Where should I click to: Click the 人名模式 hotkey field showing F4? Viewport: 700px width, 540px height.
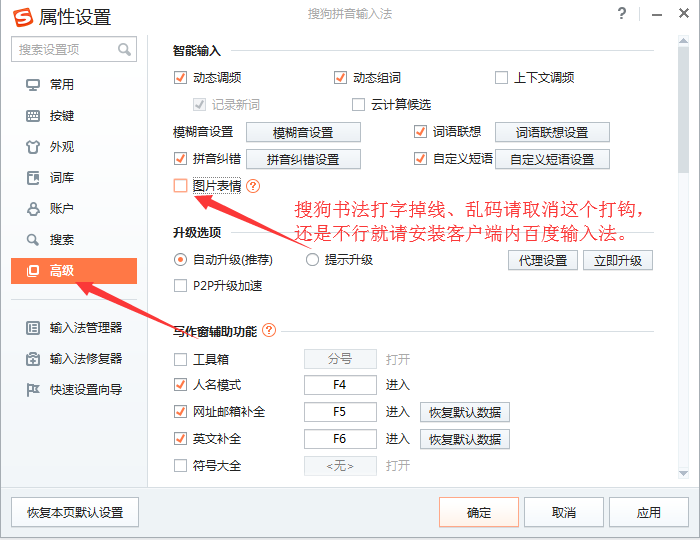[340, 385]
